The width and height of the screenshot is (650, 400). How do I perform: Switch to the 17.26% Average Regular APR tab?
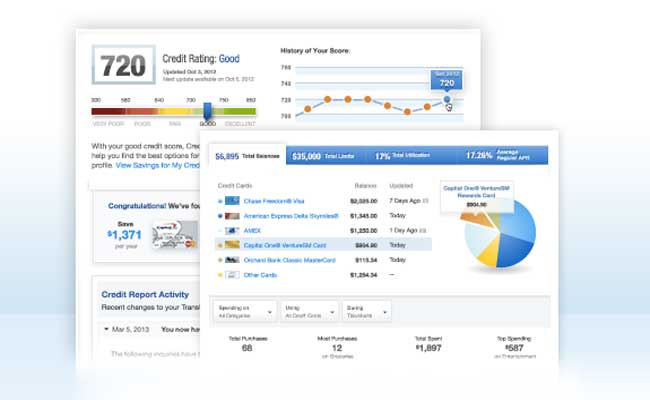pos(497,155)
